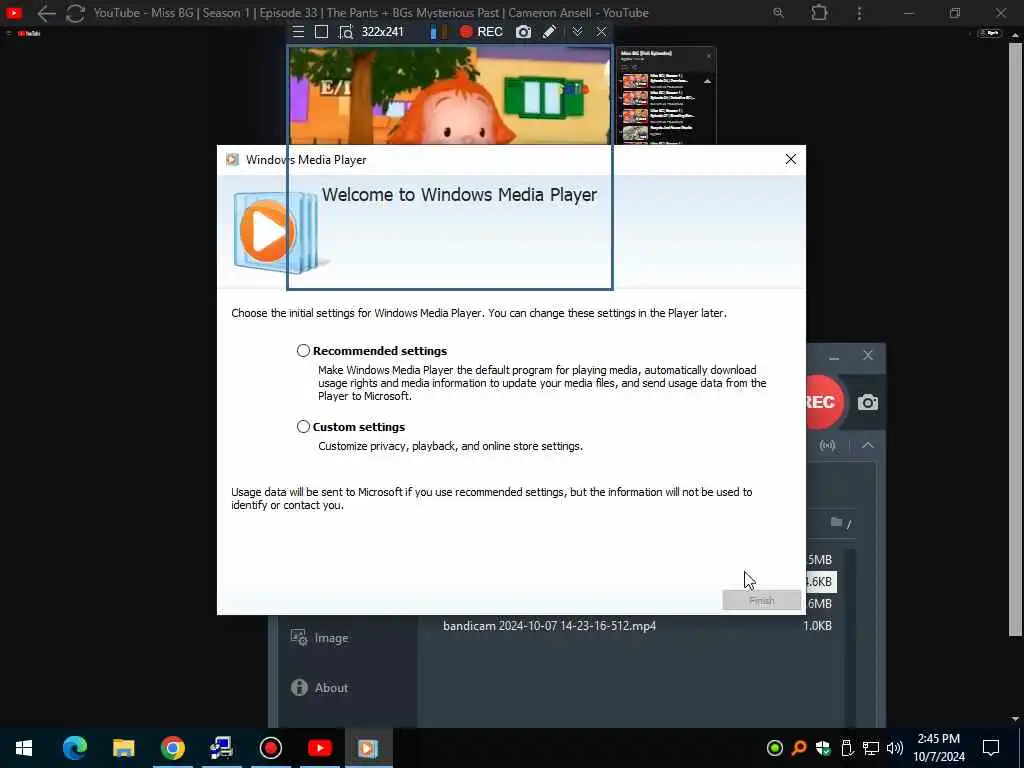
Task: Switch to Windows Media Player taskbar icon
Action: click(368, 748)
